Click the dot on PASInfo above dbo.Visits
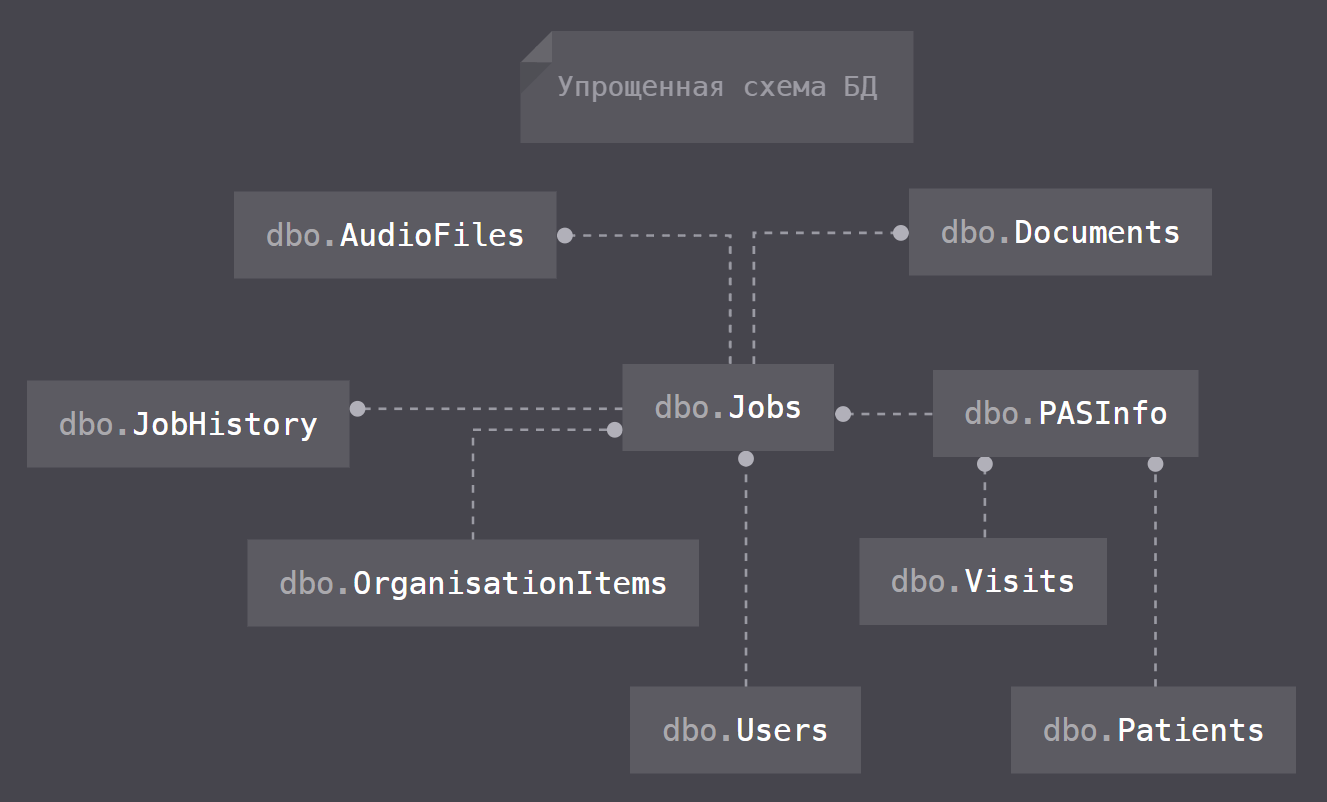 tap(985, 464)
